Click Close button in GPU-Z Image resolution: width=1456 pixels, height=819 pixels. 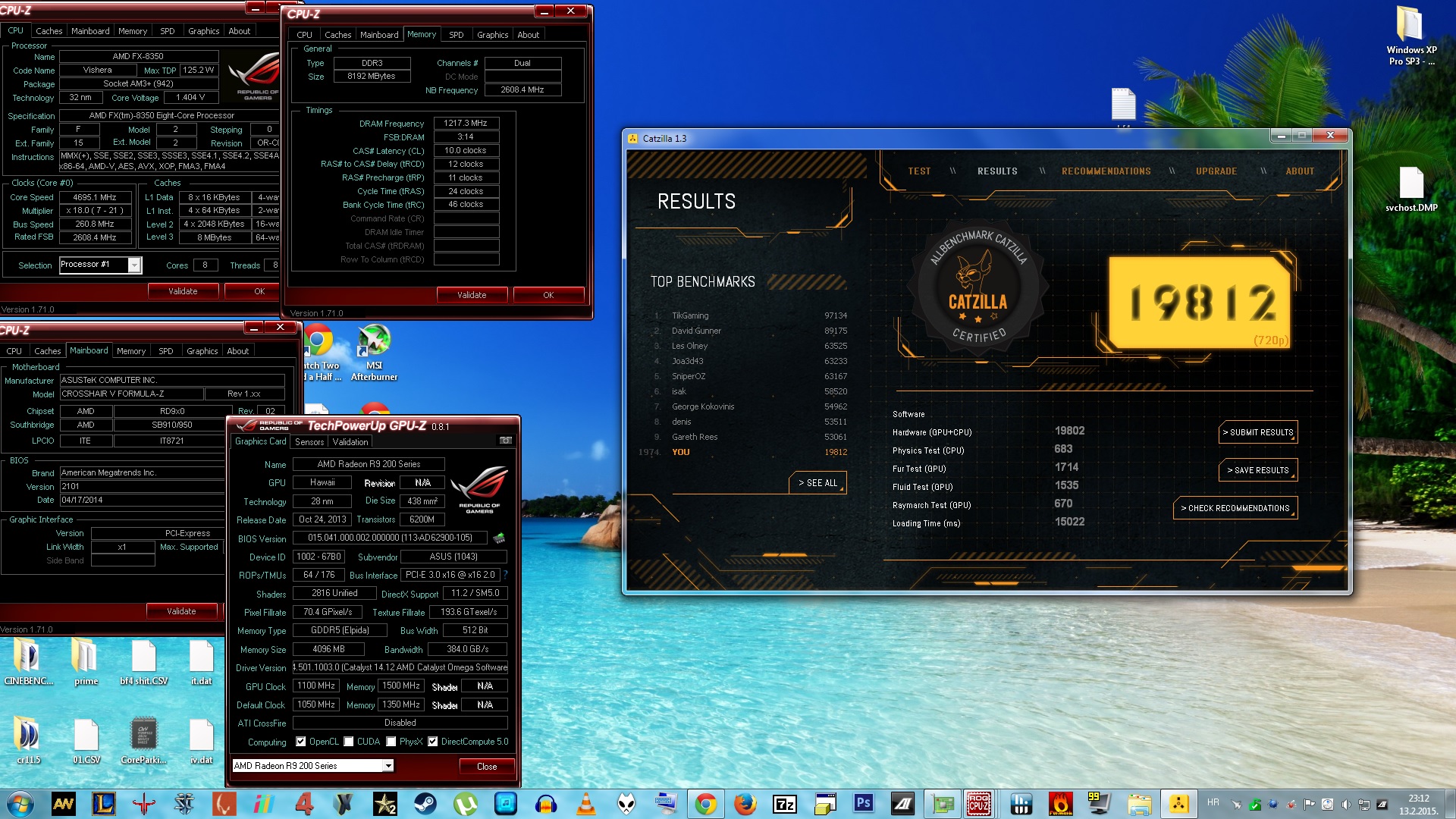click(x=487, y=767)
